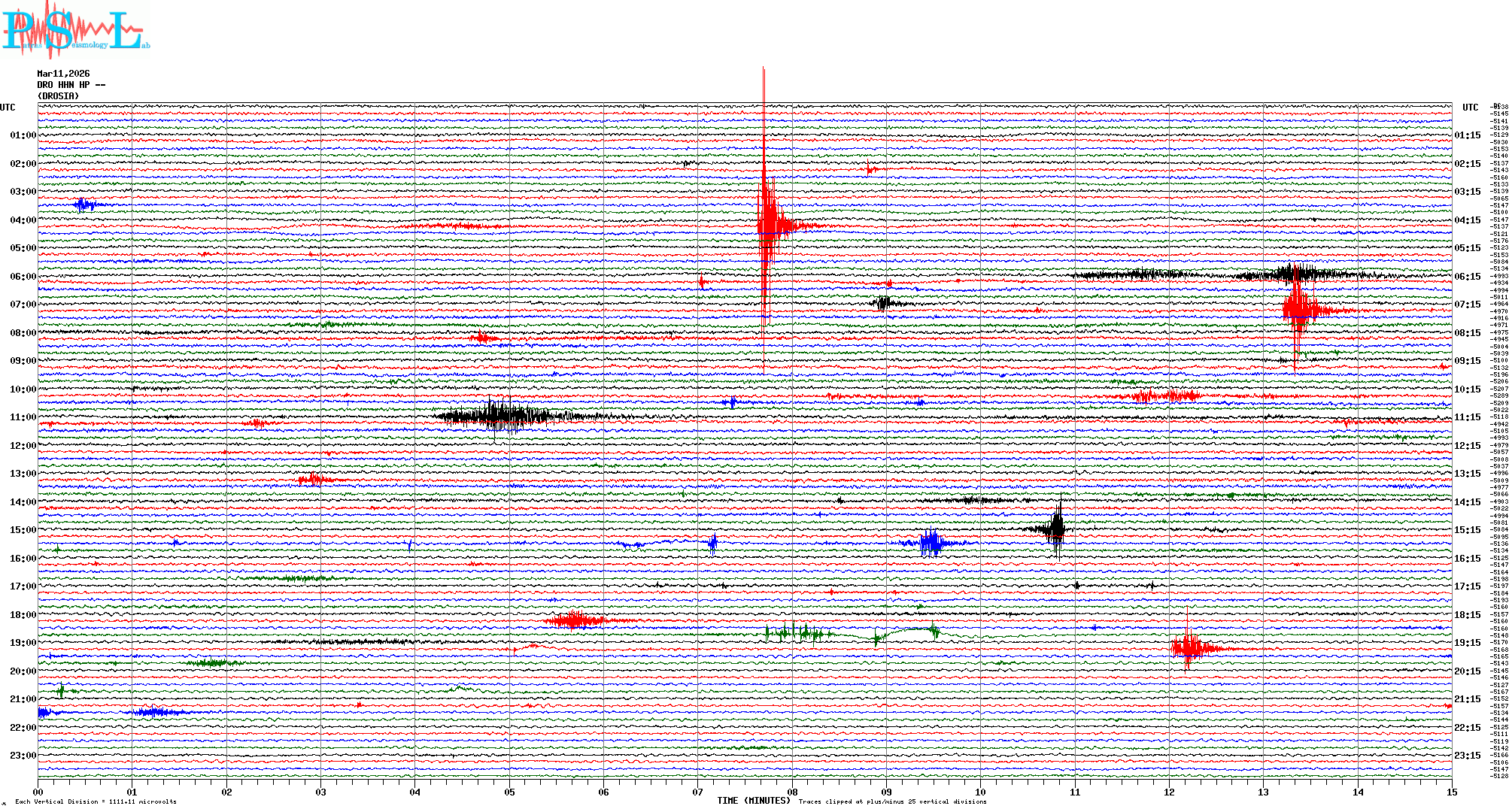The height and width of the screenshot is (812, 1512).
Task: Click the TIME (MINUTES) axis title
Action: [x=754, y=801]
